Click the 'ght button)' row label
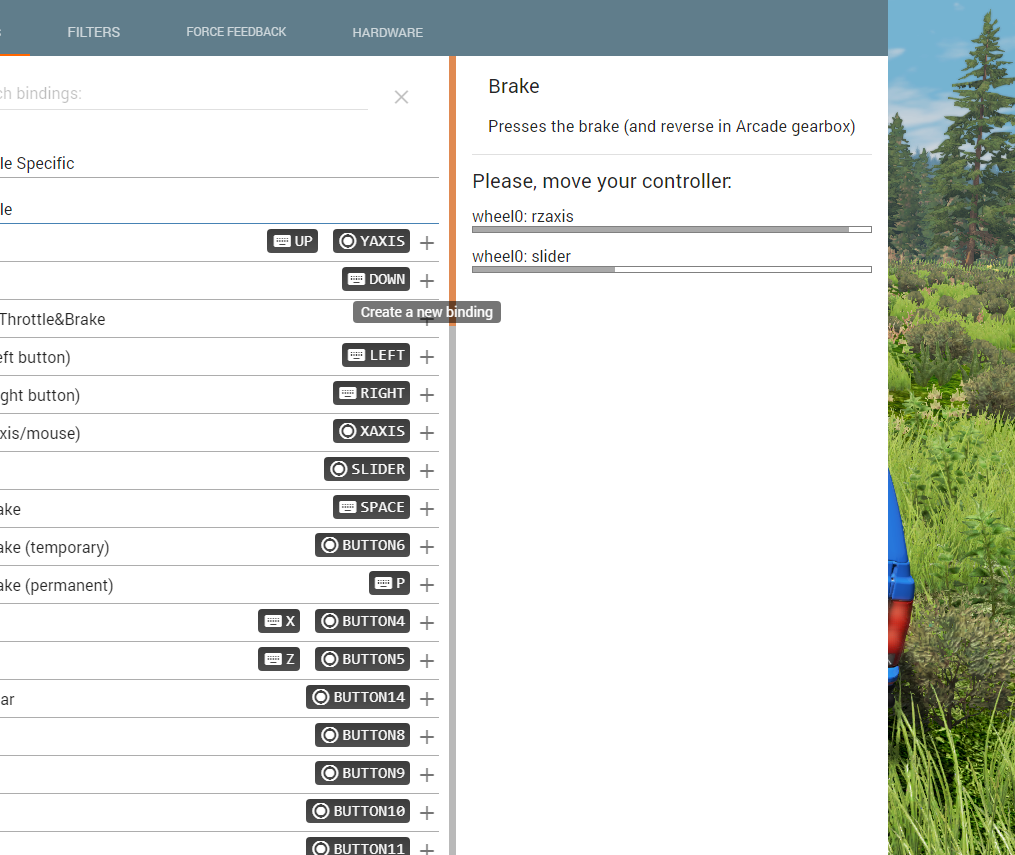This screenshot has height=855, width=1015. [40, 395]
